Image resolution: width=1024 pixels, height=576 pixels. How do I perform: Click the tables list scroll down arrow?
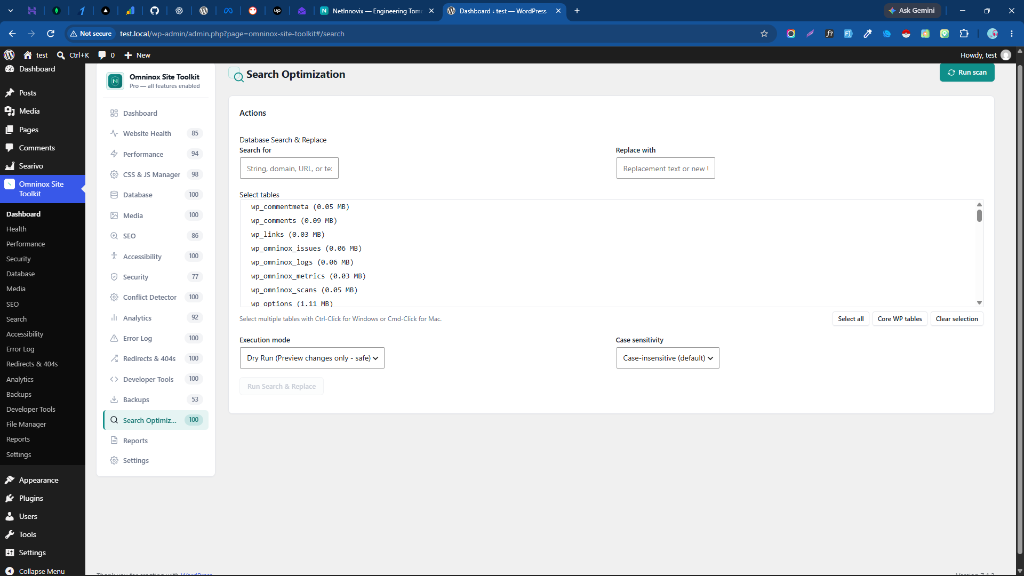point(979,302)
